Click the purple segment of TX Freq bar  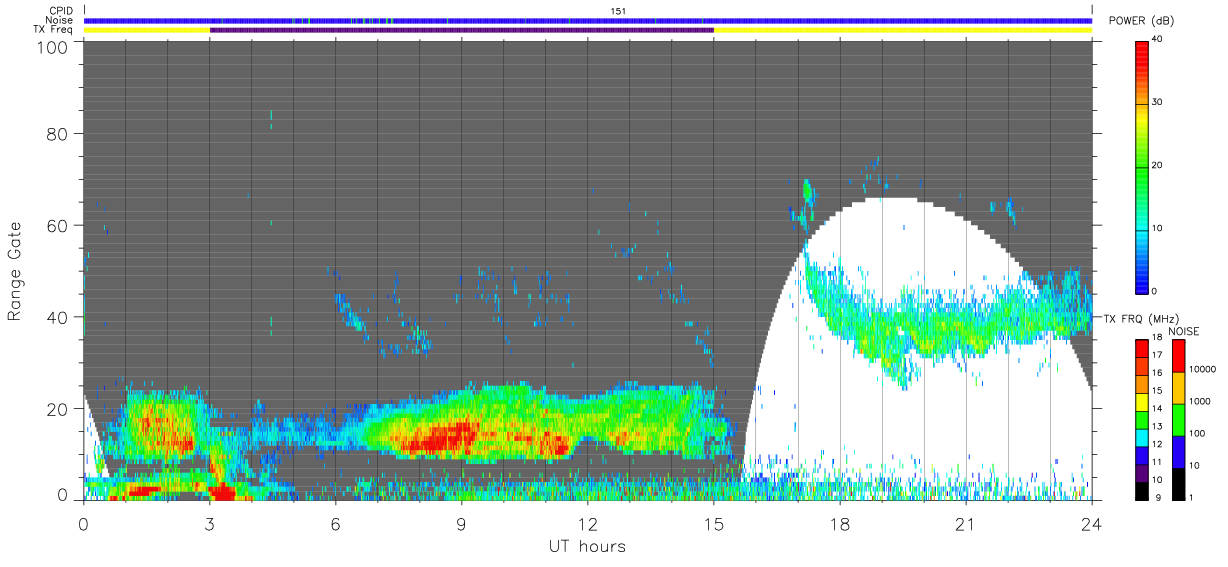coord(462,30)
